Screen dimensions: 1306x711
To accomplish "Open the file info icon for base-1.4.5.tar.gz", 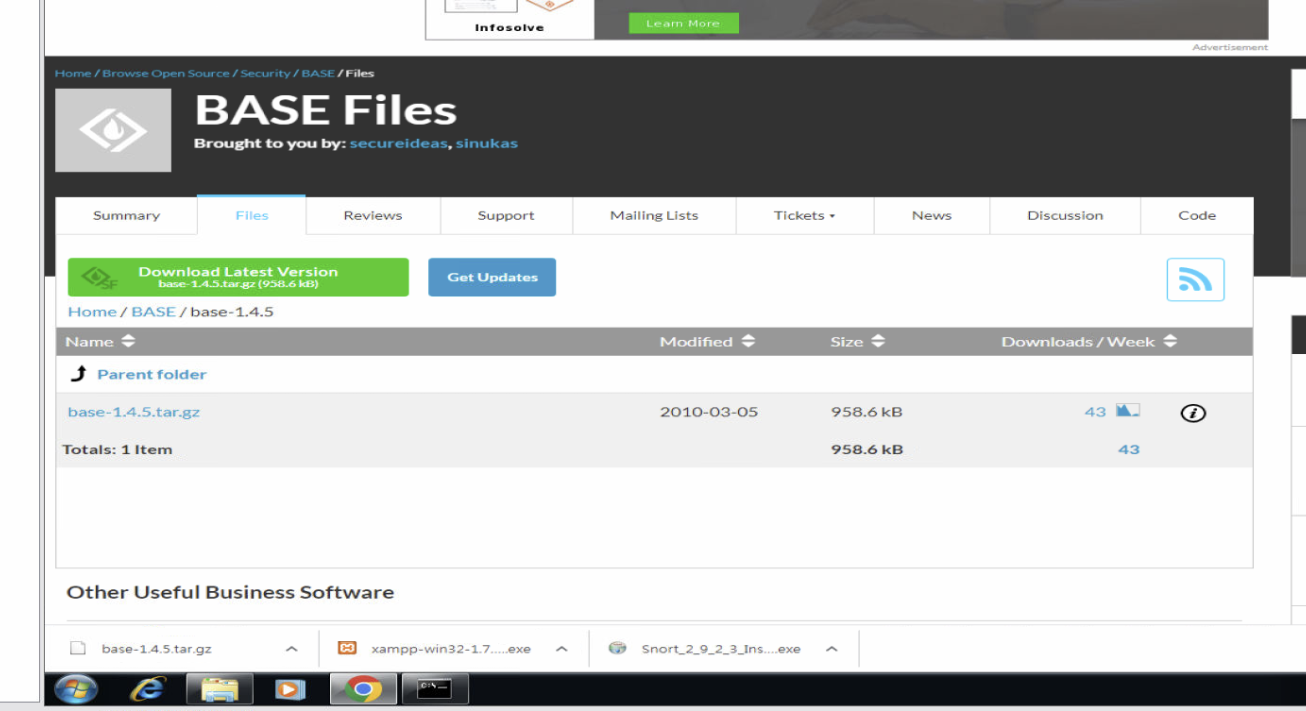I will point(1193,412).
